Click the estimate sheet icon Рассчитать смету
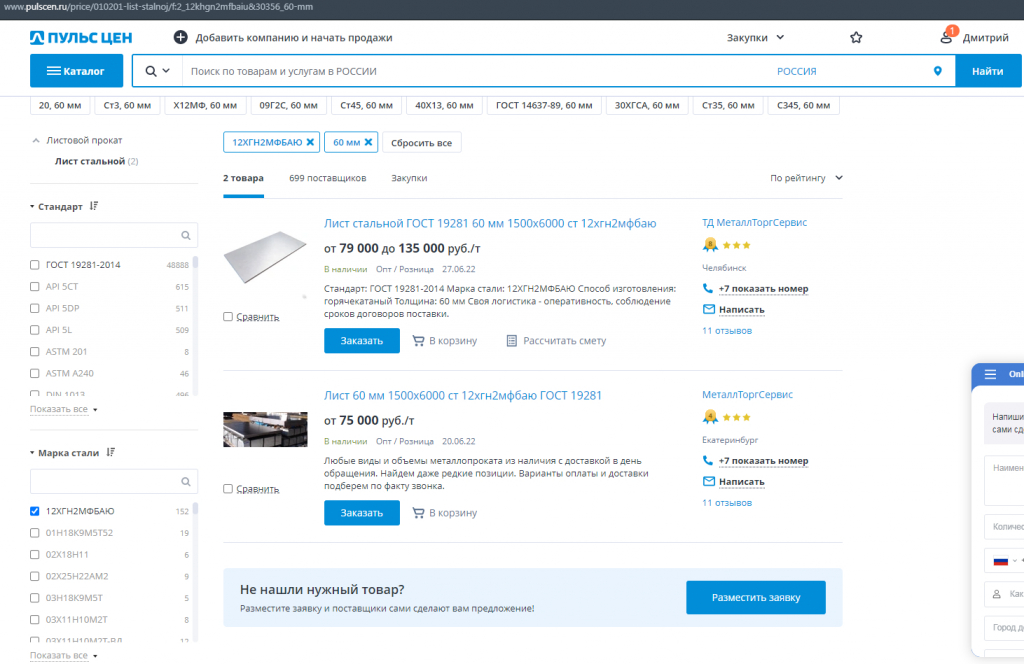 coord(512,340)
